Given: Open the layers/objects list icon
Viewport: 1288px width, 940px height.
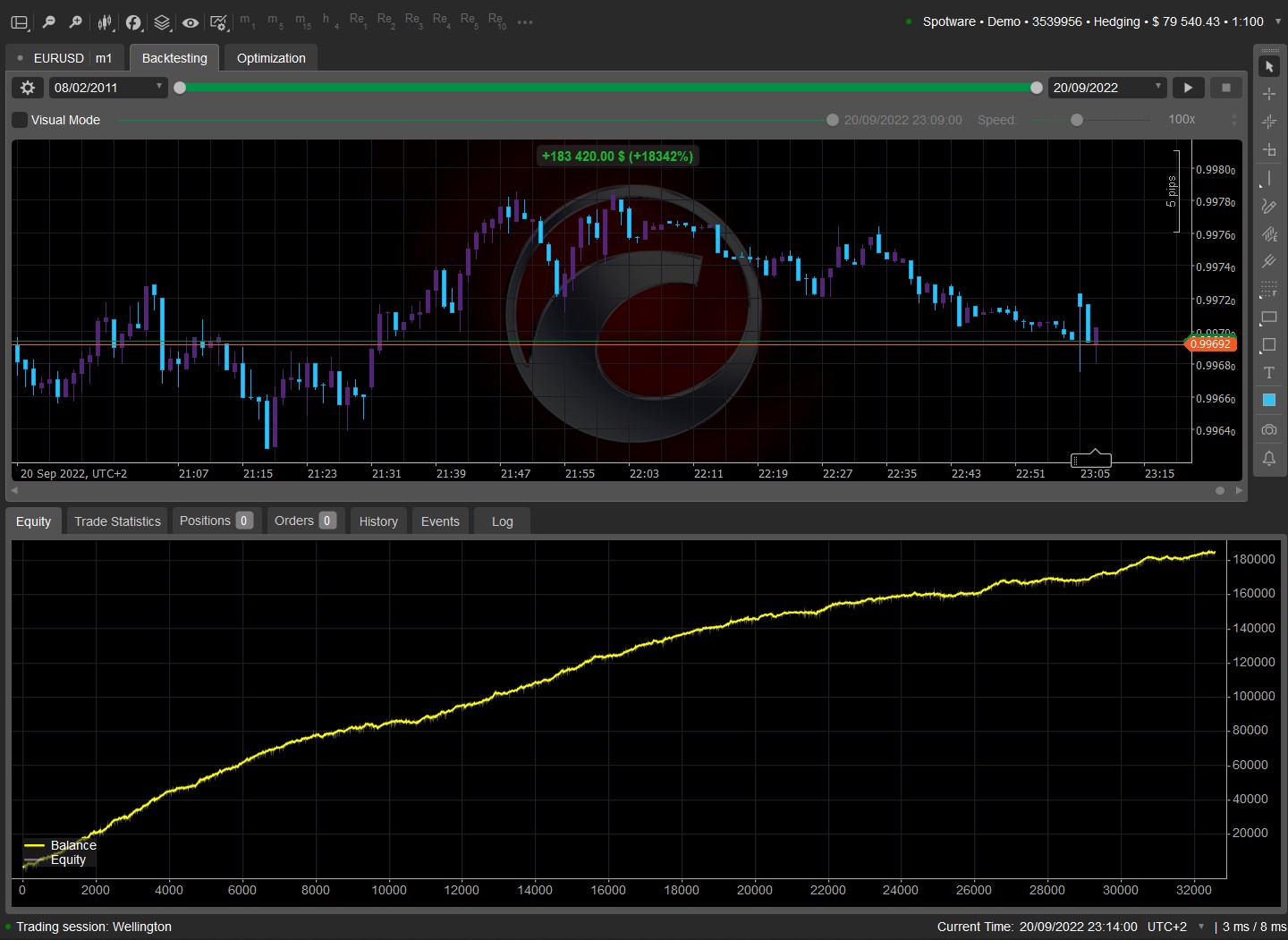Looking at the screenshot, I should 162,22.
